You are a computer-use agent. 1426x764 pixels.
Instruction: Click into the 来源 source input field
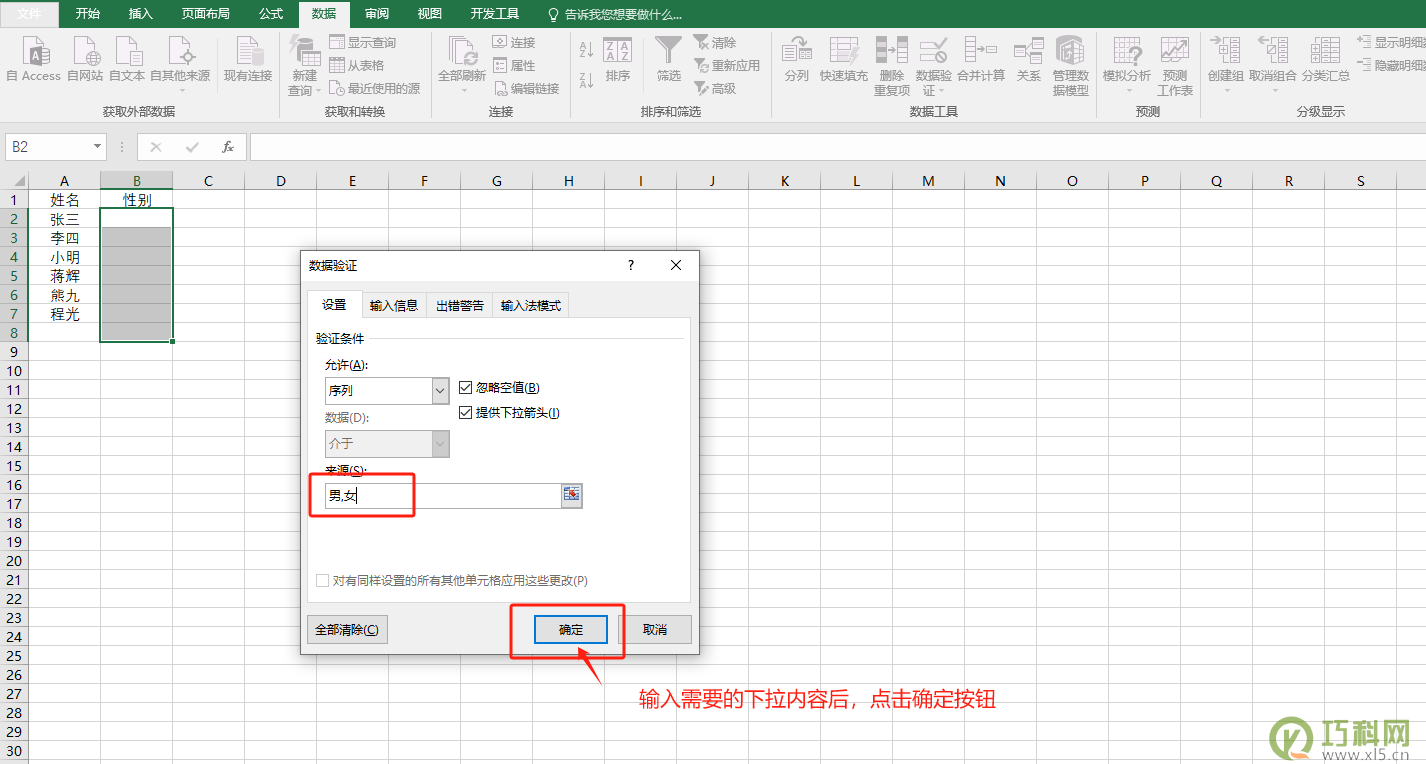click(x=443, y=495)
